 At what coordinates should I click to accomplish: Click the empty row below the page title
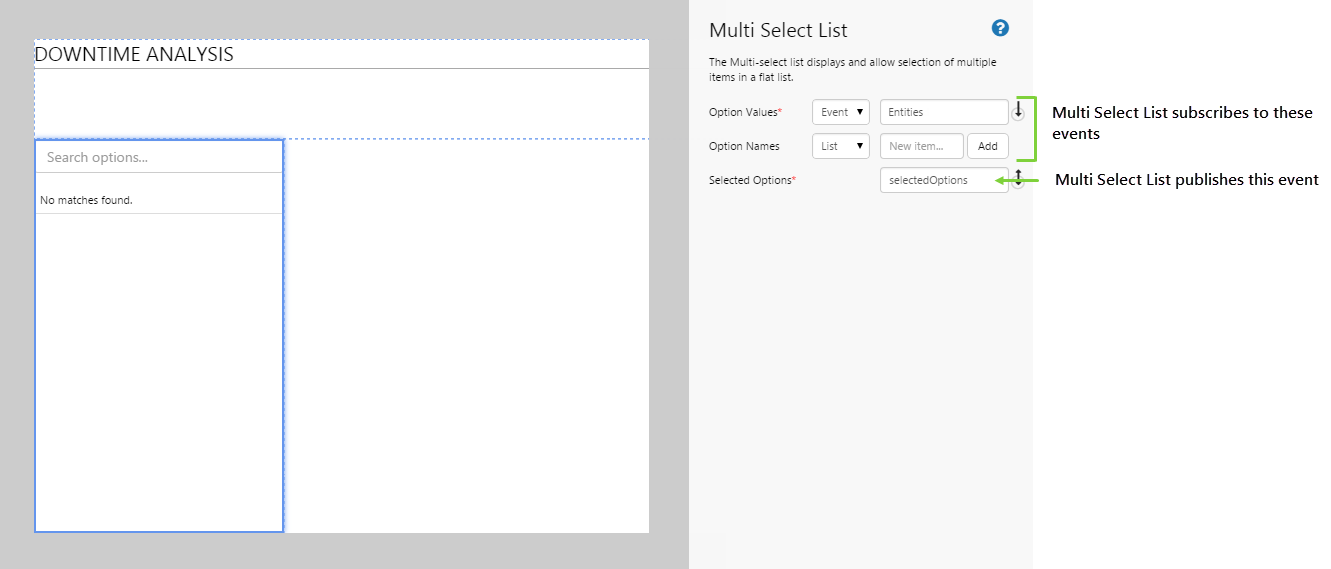[340, 103]
